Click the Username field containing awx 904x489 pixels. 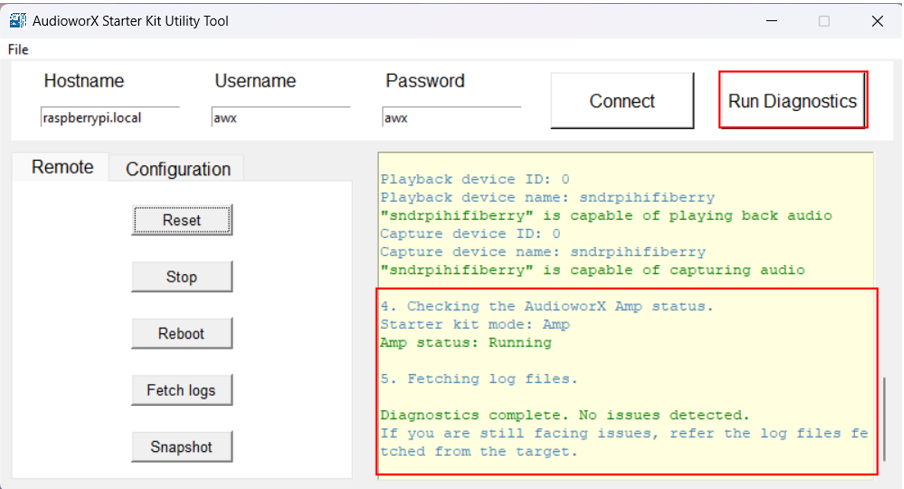tap(281, 117)
